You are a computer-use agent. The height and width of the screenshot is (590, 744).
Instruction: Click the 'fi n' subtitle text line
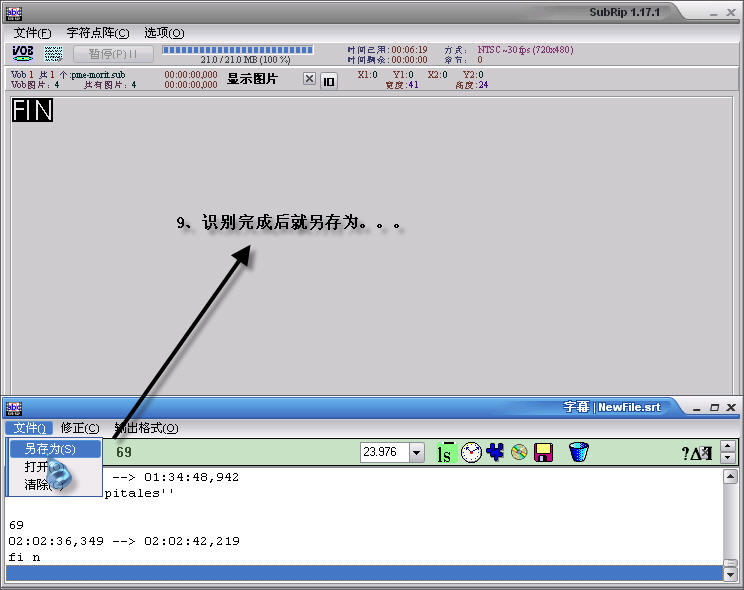coord(24,557)
